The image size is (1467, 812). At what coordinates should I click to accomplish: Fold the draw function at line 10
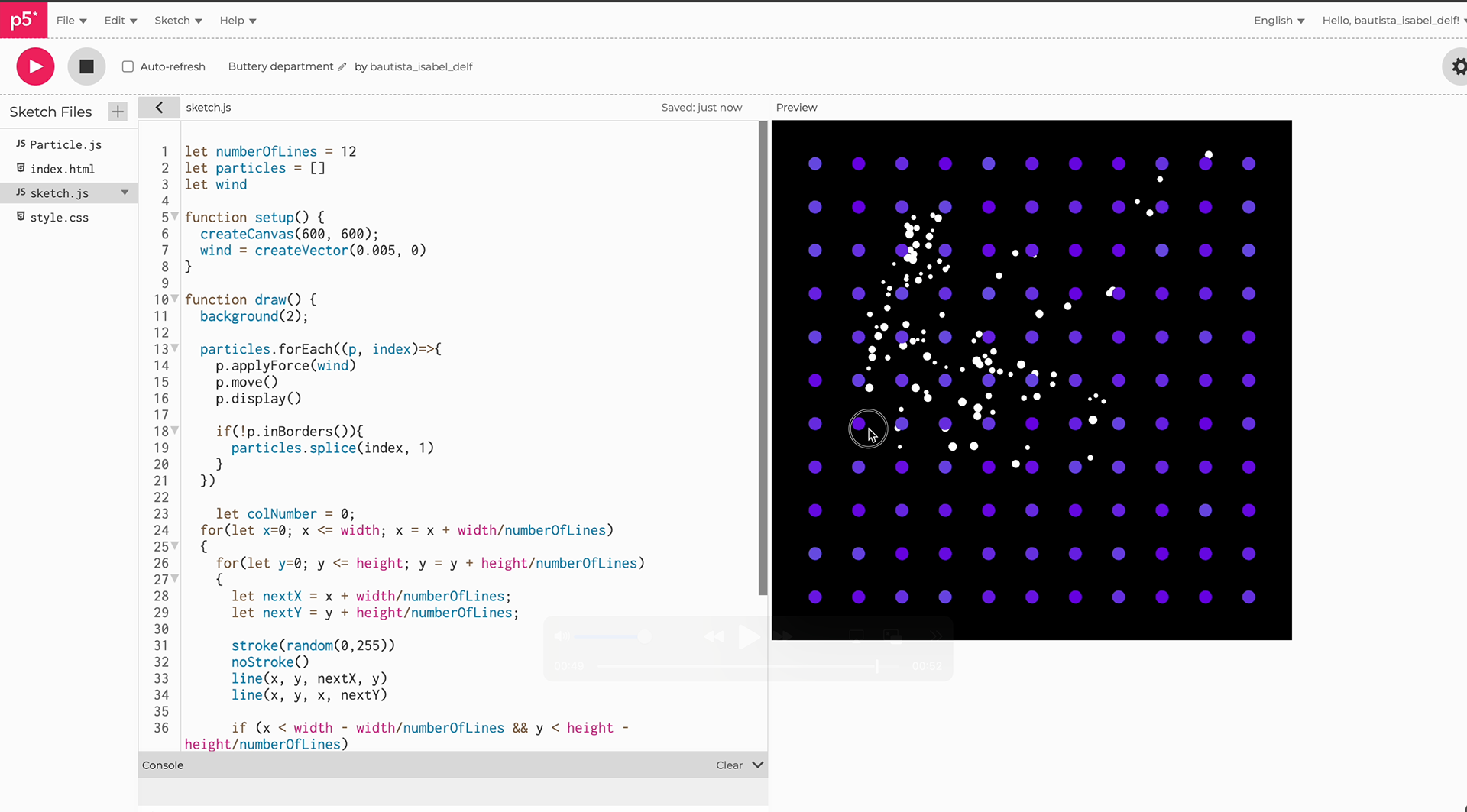coord(175,299)
